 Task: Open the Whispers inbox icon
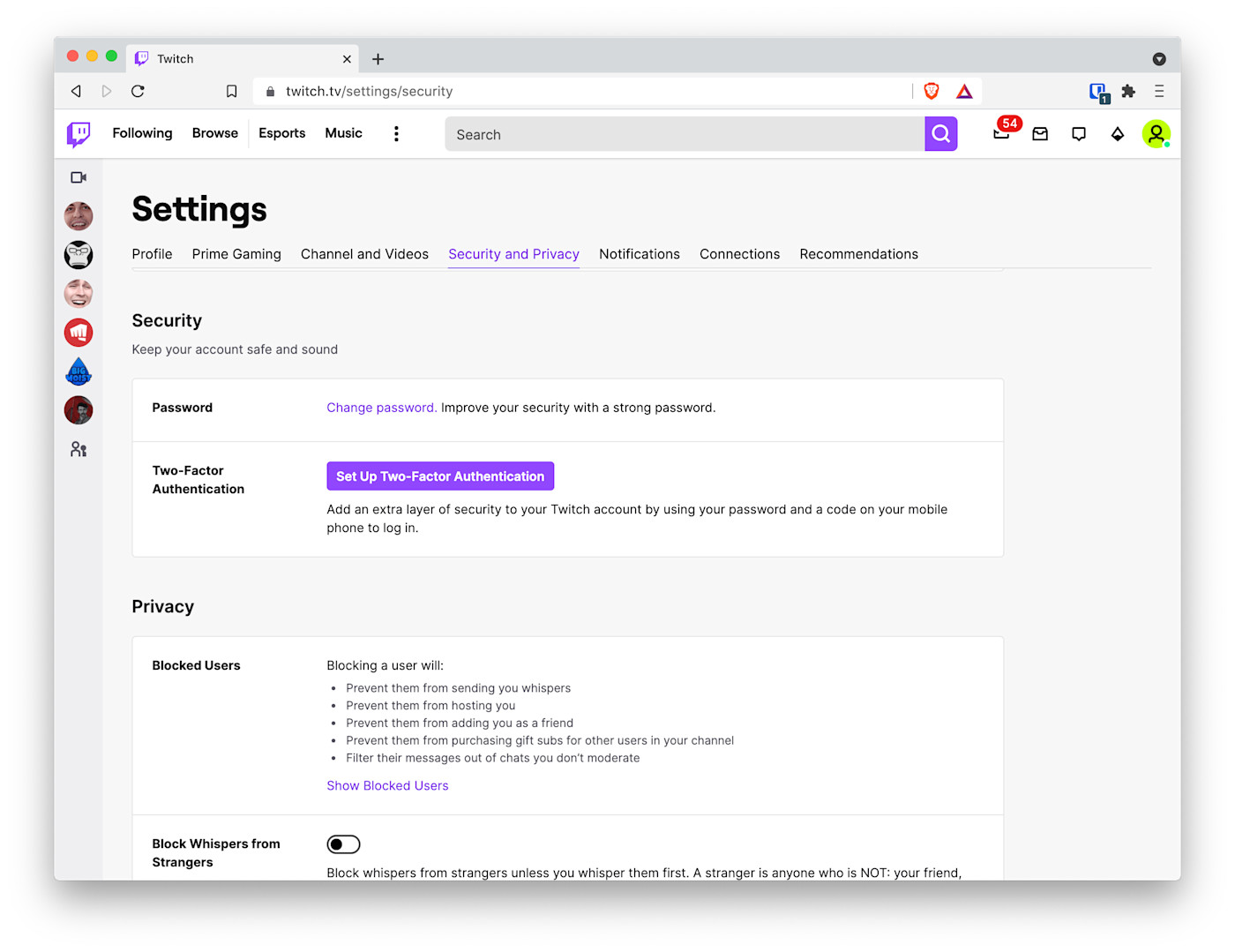click(1040, 134)
